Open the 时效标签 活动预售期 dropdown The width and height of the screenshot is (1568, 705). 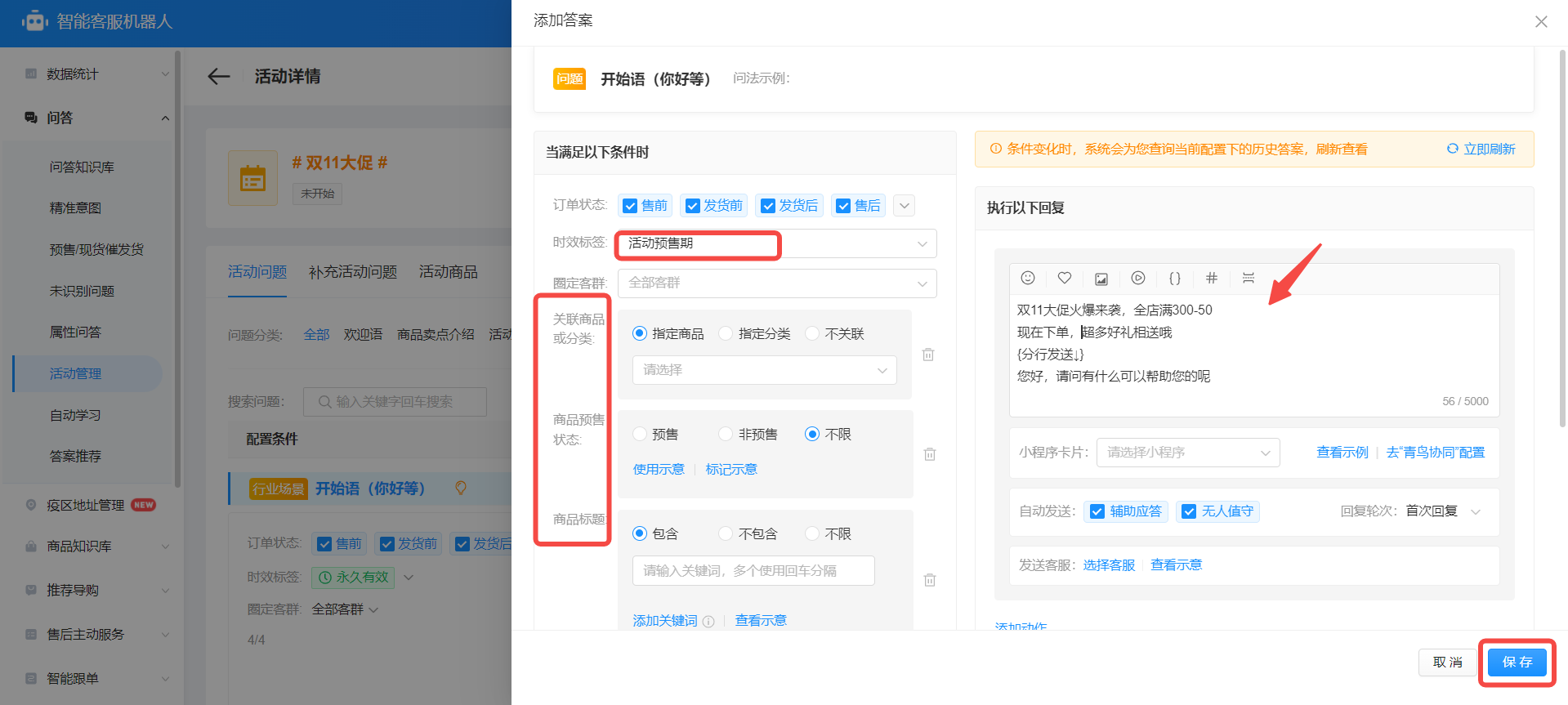tap(777, 243)
